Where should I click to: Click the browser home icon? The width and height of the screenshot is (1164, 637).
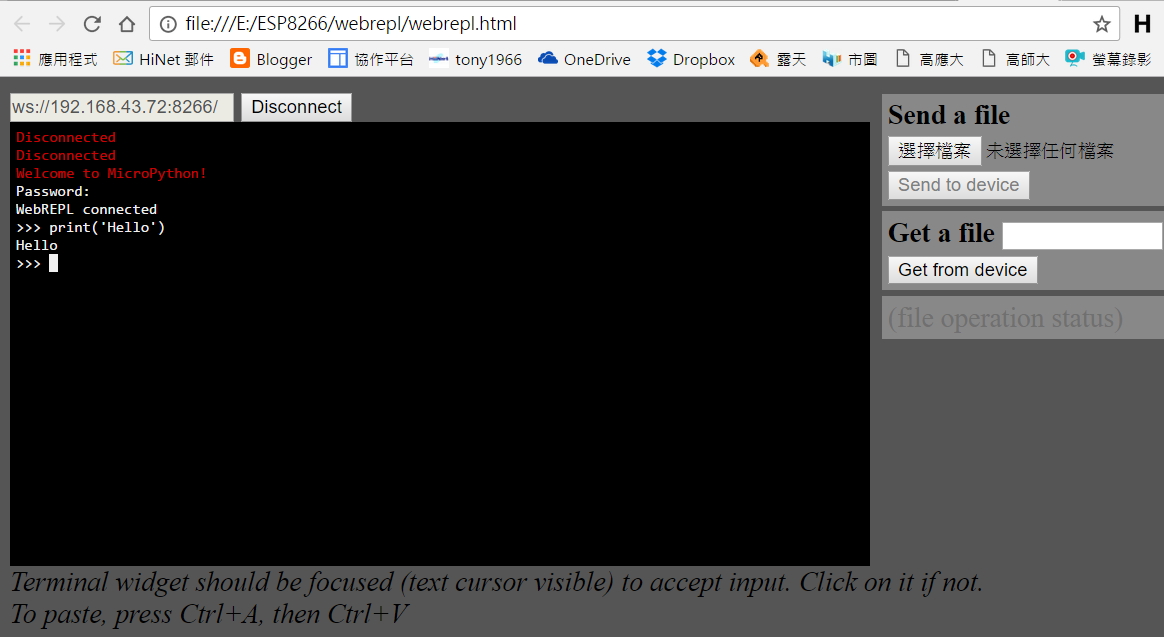(125, 23)
